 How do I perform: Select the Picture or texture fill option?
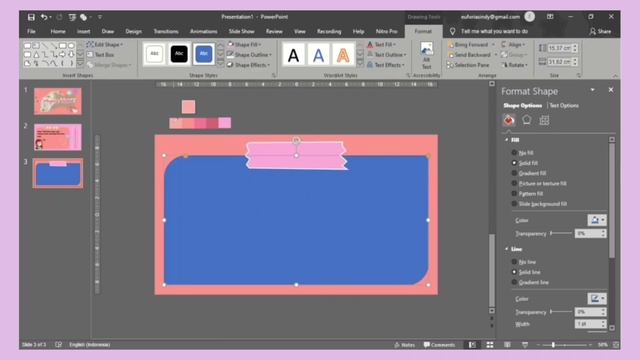tap(539, 183)
